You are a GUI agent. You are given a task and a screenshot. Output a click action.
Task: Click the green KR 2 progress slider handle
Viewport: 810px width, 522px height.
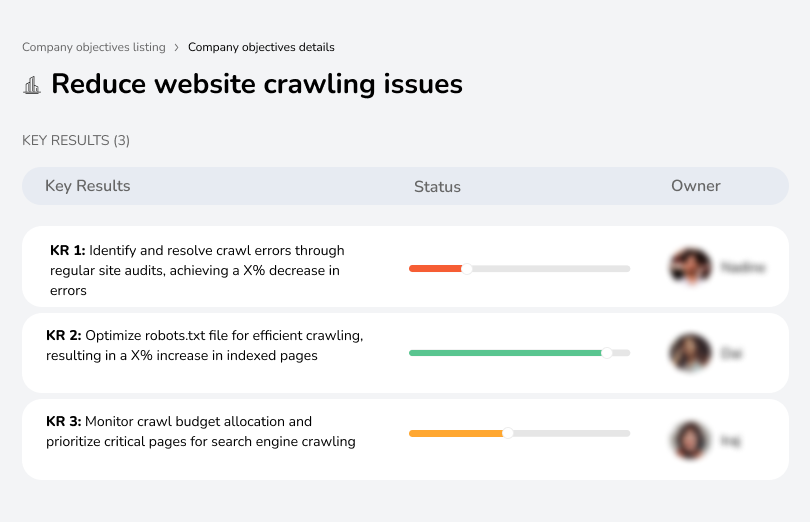pos(607,353)
